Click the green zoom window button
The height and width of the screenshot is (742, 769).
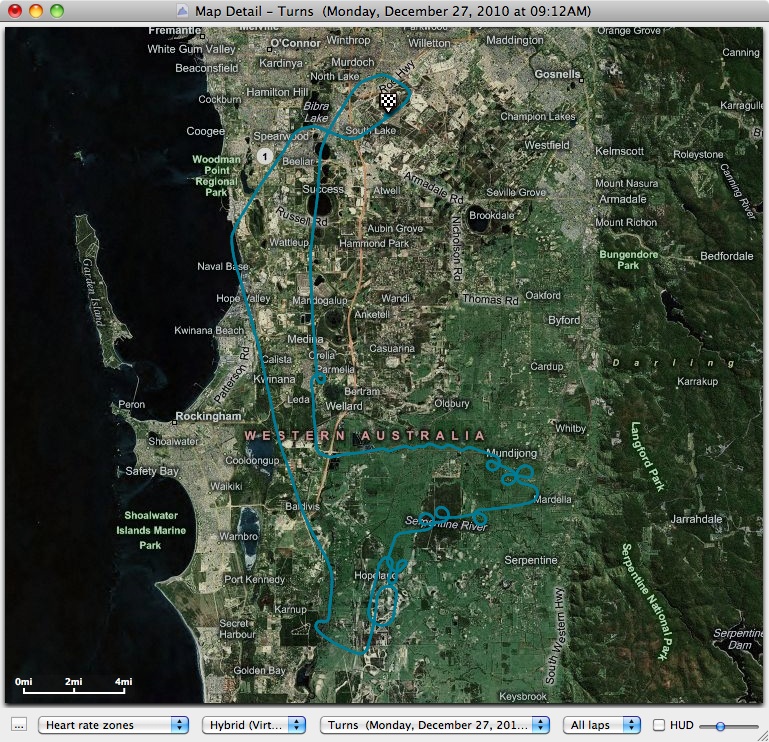(56, 11)
